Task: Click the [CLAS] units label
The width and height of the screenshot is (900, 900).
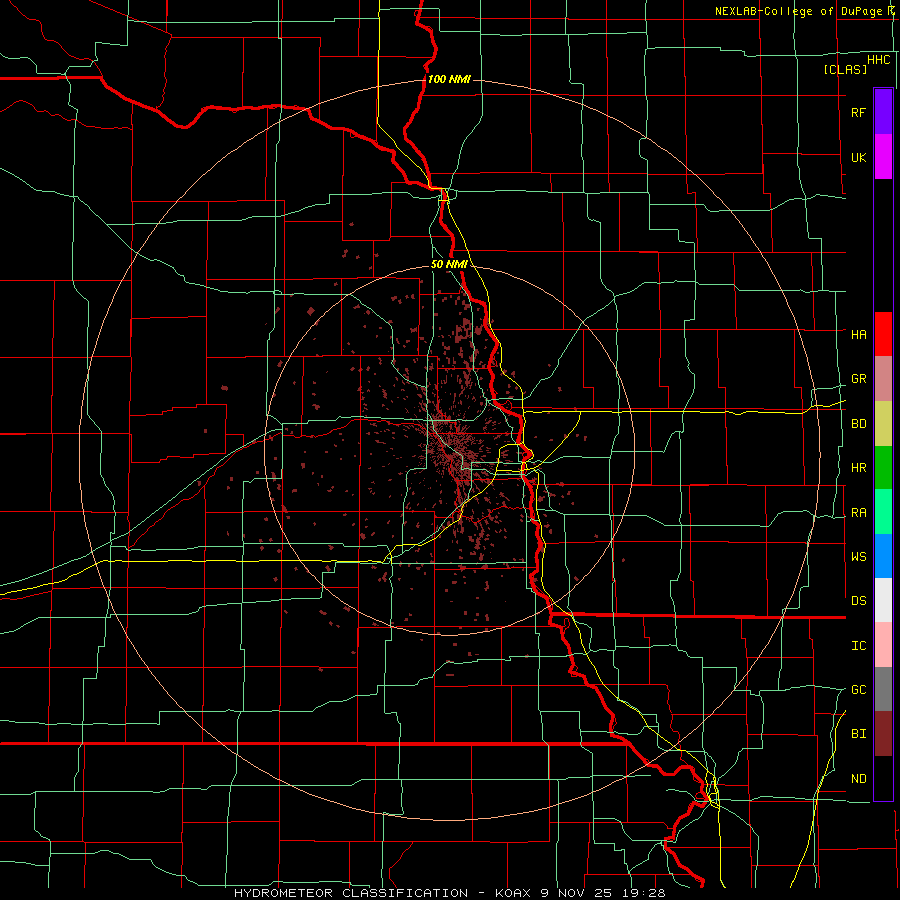Action: click(845, 69)
